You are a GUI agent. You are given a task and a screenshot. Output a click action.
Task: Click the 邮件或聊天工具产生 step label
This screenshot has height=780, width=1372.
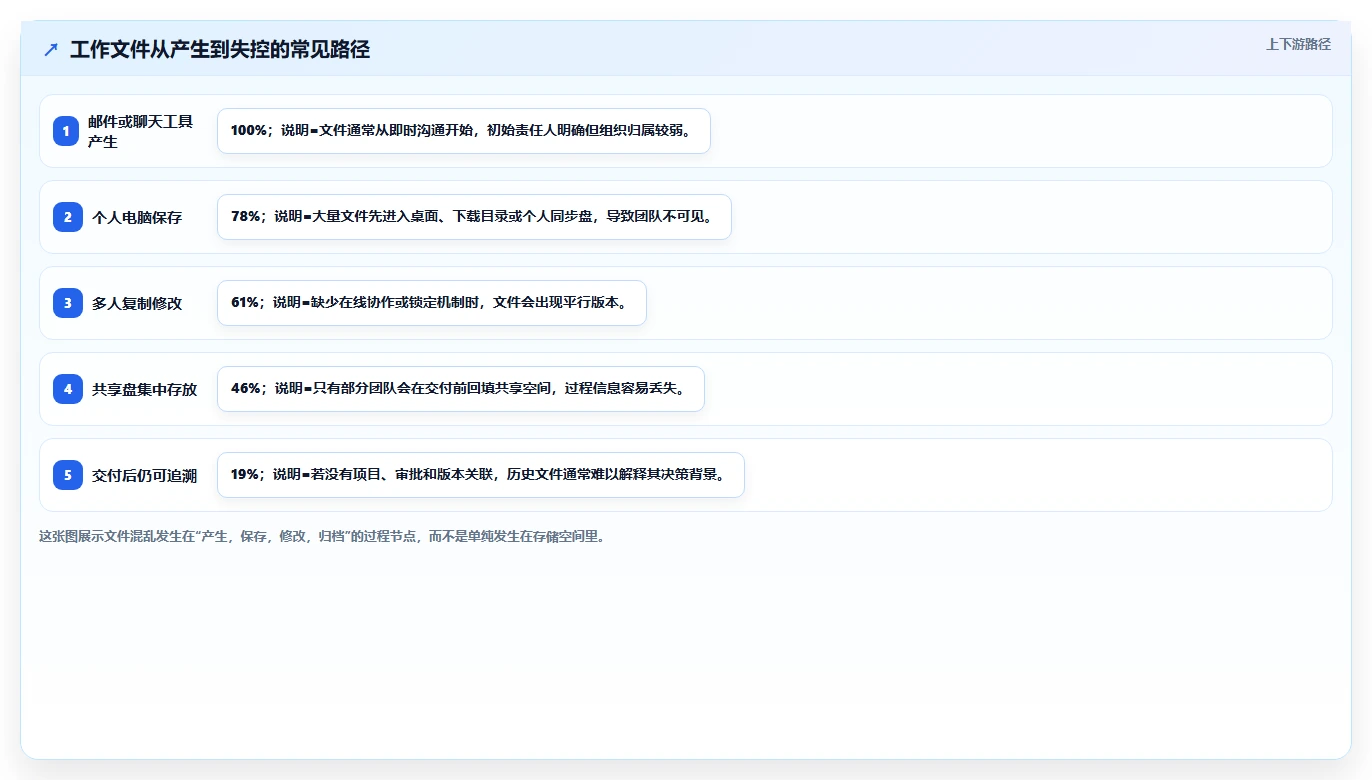pyautogui.click(x=141, y=131)
